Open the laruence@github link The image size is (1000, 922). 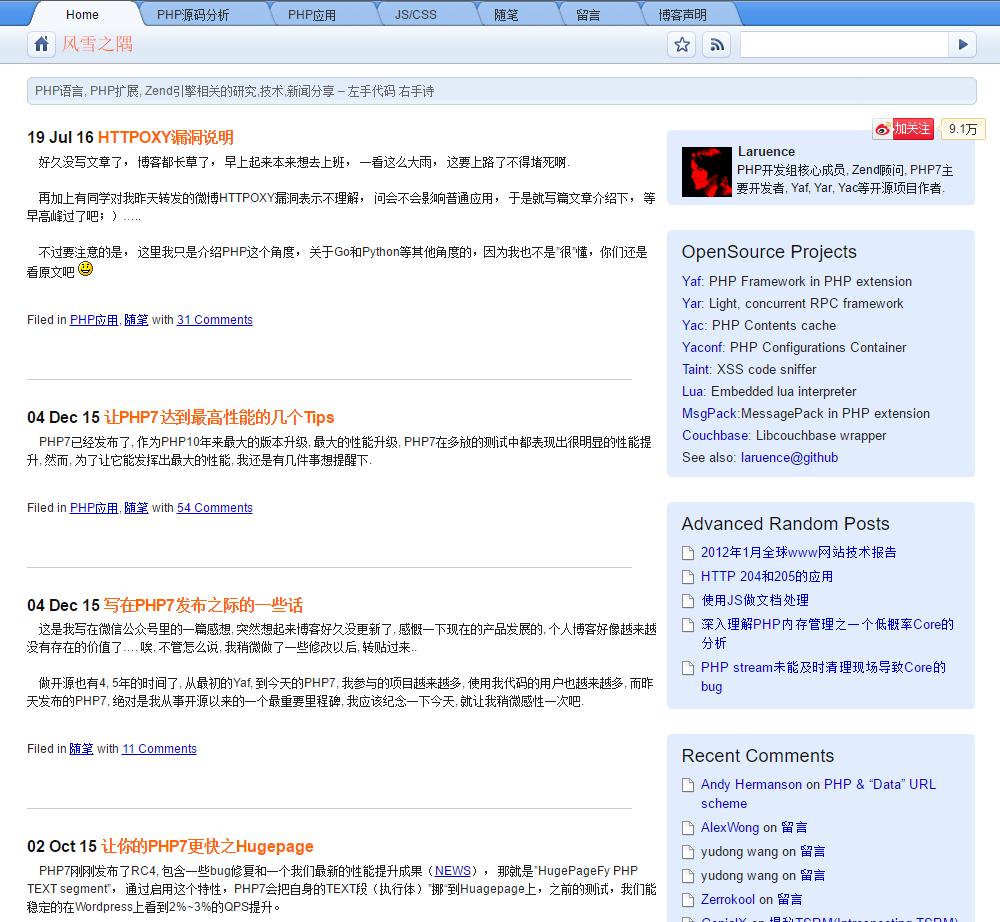pos(790,457)
